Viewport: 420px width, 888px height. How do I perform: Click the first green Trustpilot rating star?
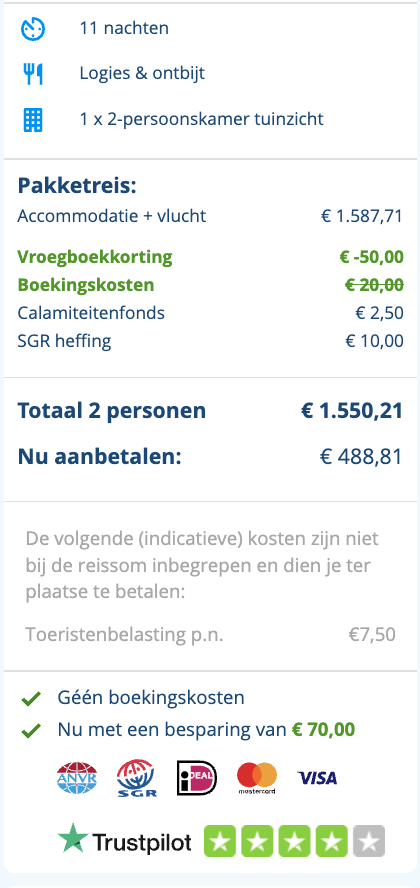click(x=220, y=841)
